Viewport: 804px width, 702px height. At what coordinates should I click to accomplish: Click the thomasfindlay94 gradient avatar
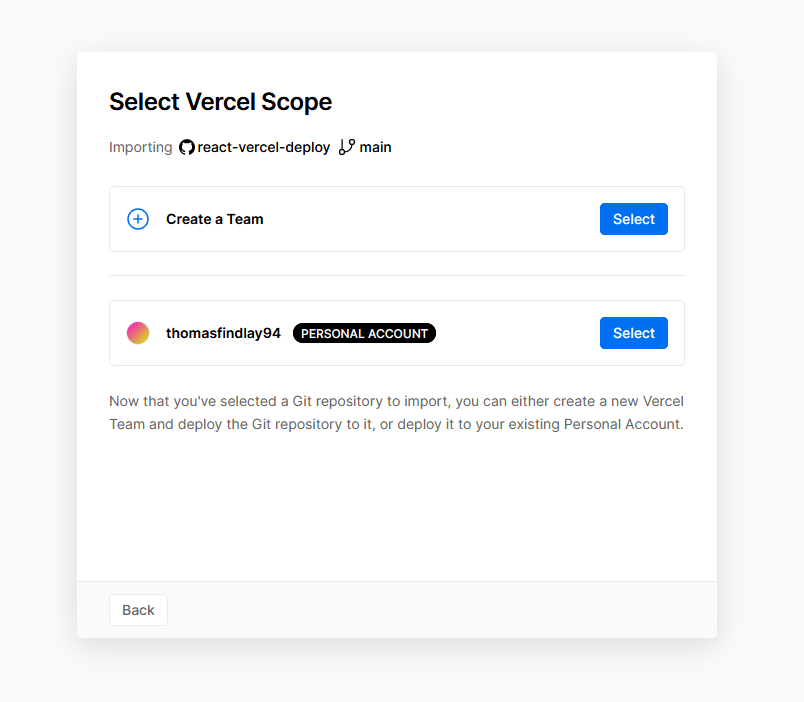[138, 333]
